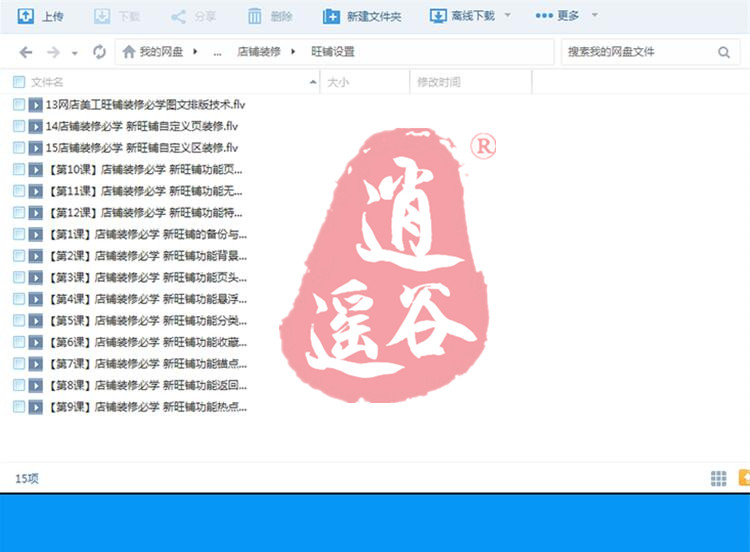Click the 旺铺设置 breadcrumb
The image size is (750, 552).
[x=333, y=52]
